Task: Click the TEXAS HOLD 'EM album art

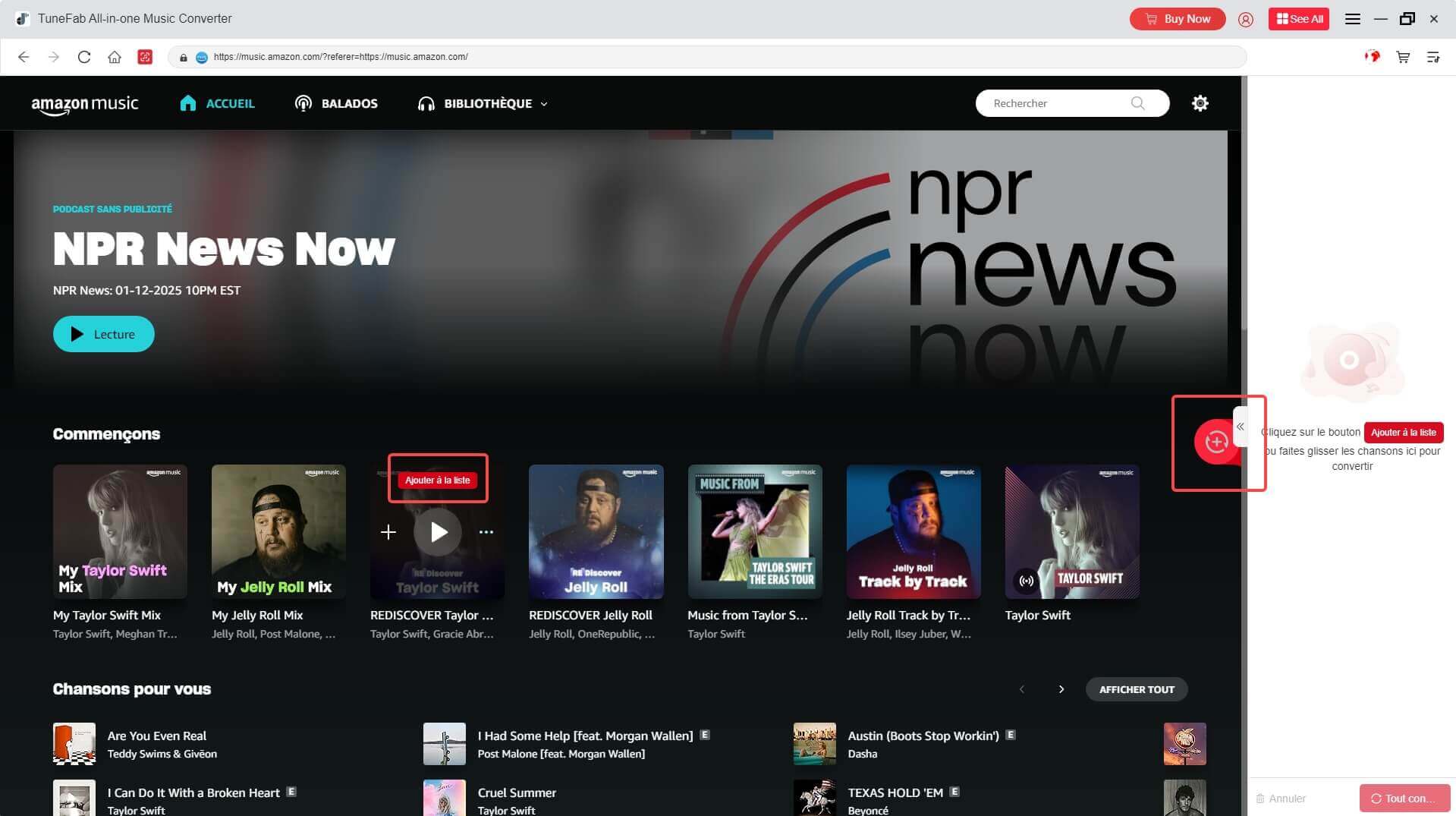Action: [x=815, y=798]
